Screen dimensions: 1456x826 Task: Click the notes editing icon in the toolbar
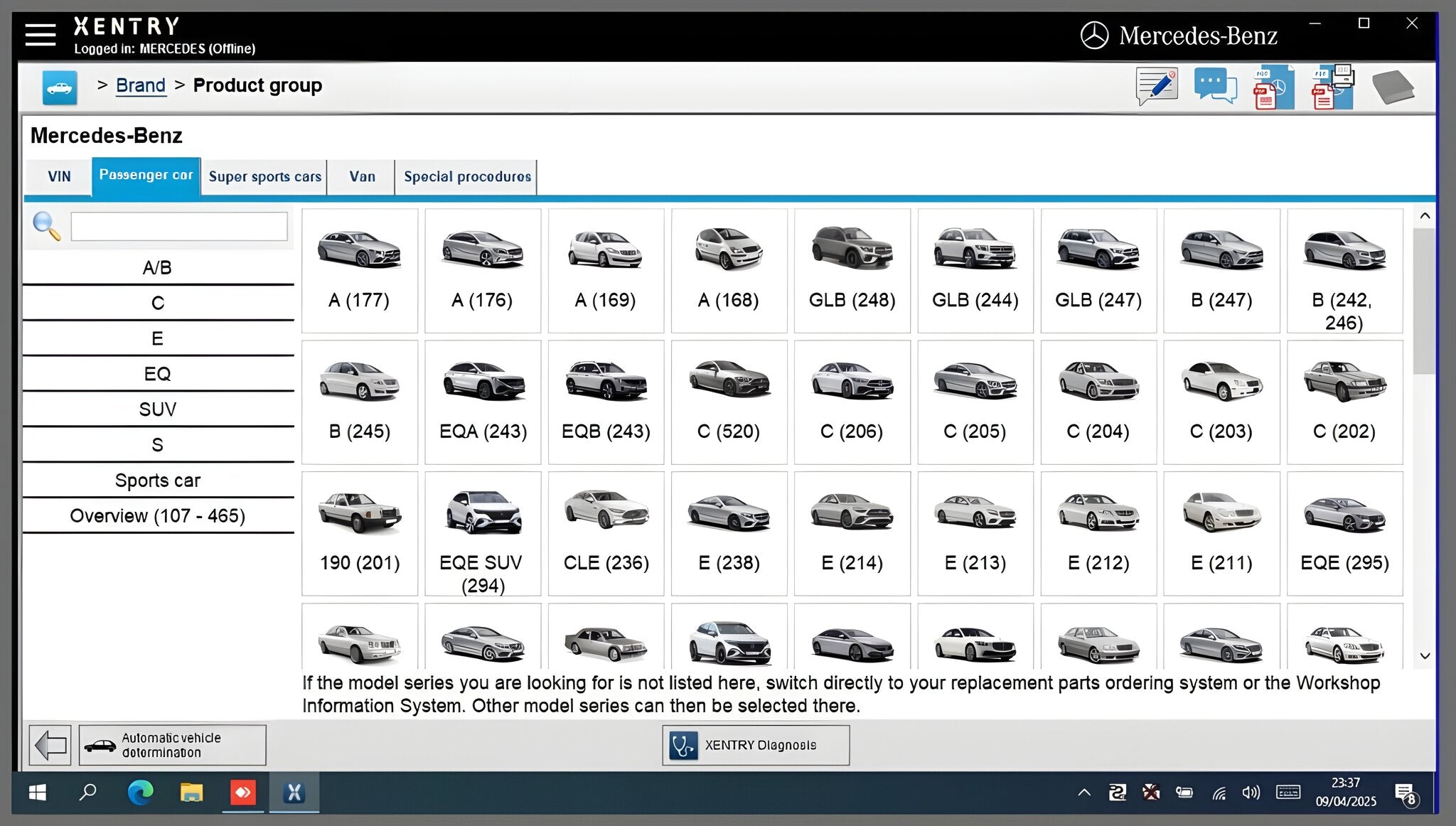point(1156,85)
